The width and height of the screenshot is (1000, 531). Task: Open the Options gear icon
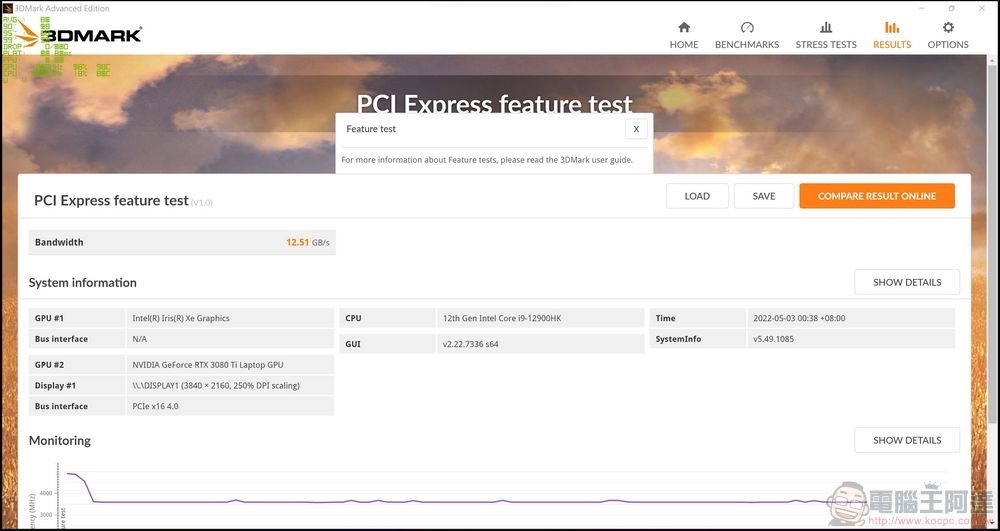(948, 27)
